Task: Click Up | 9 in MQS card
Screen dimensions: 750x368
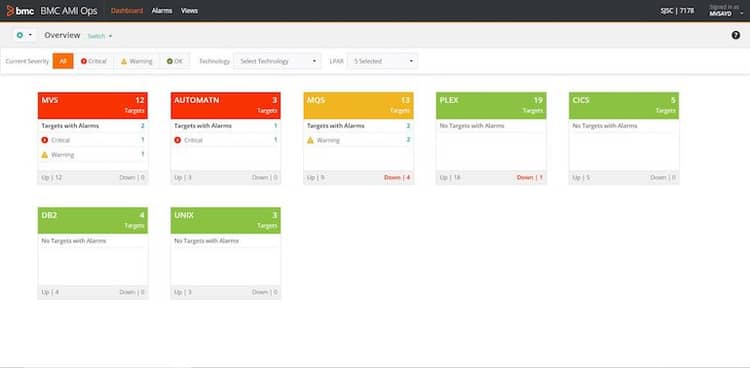Action: pyautogui.click(x=316, y=178)
